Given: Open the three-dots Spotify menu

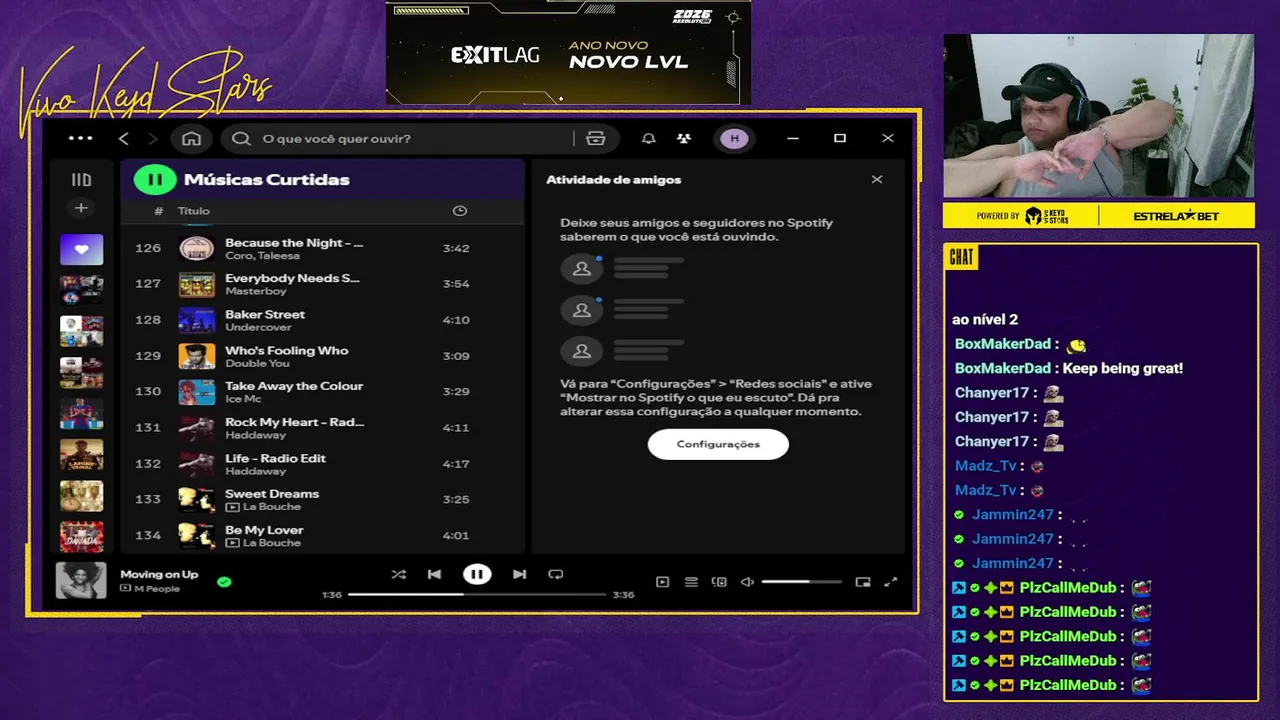Looking at the screenshot, I should point(80,138).
